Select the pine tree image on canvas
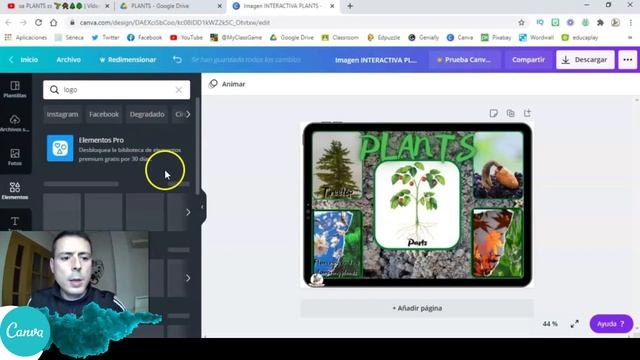Viewport: 640px width, 360px height. [337, 165]
